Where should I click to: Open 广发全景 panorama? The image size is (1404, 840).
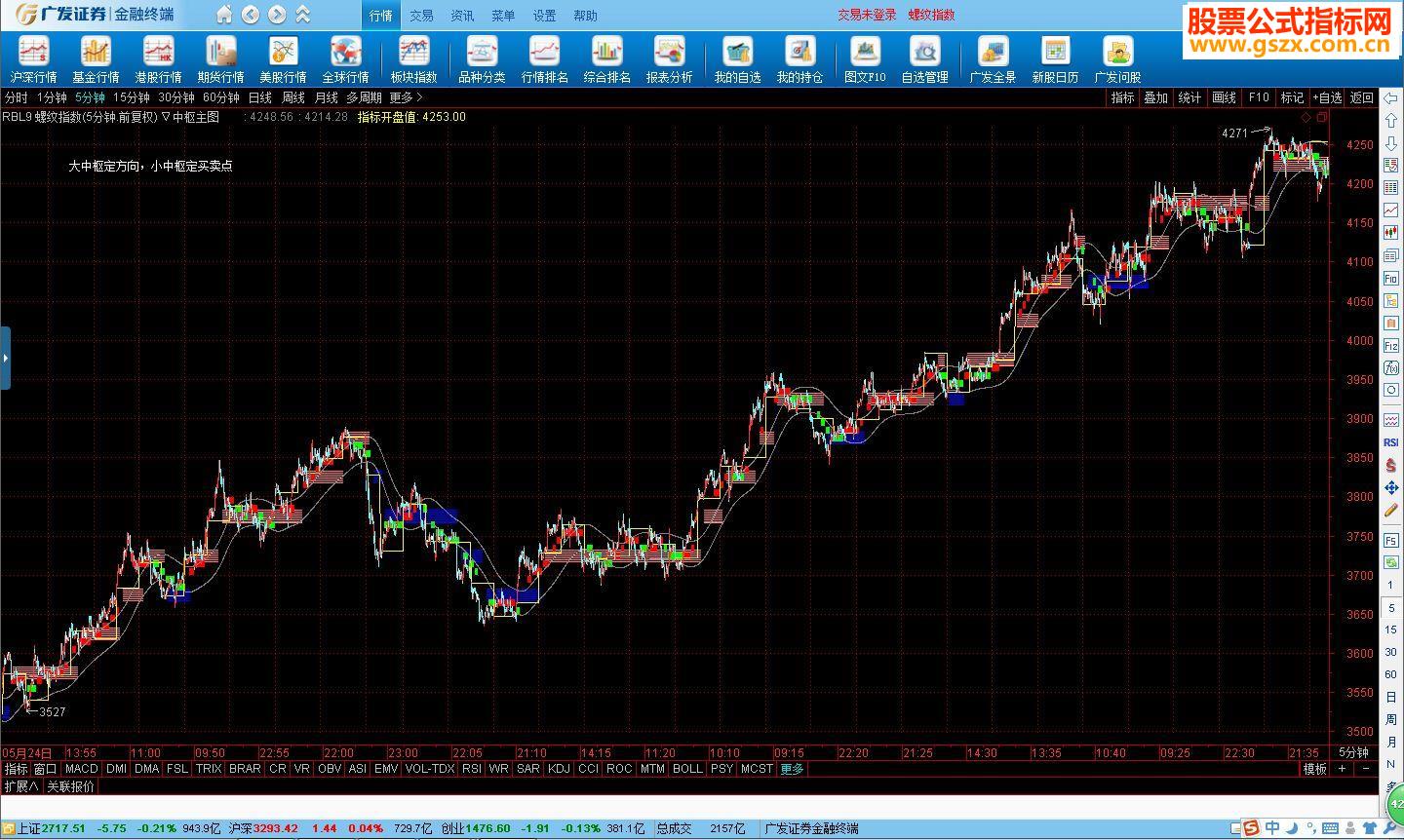(993, 59)
